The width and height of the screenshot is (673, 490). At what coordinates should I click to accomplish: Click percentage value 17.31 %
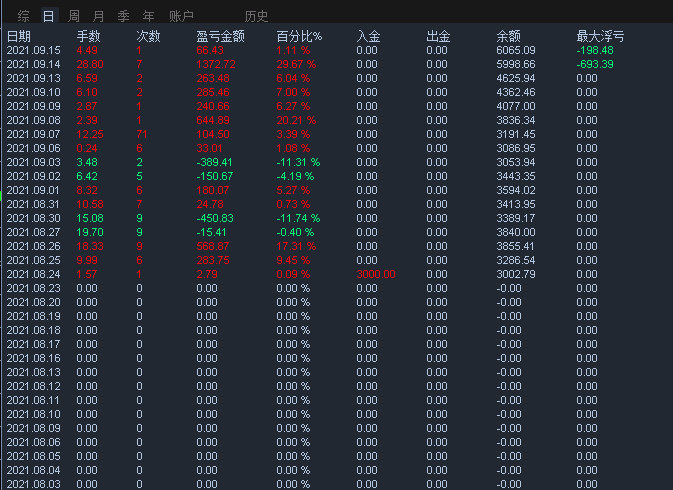(x=296, y=246)
